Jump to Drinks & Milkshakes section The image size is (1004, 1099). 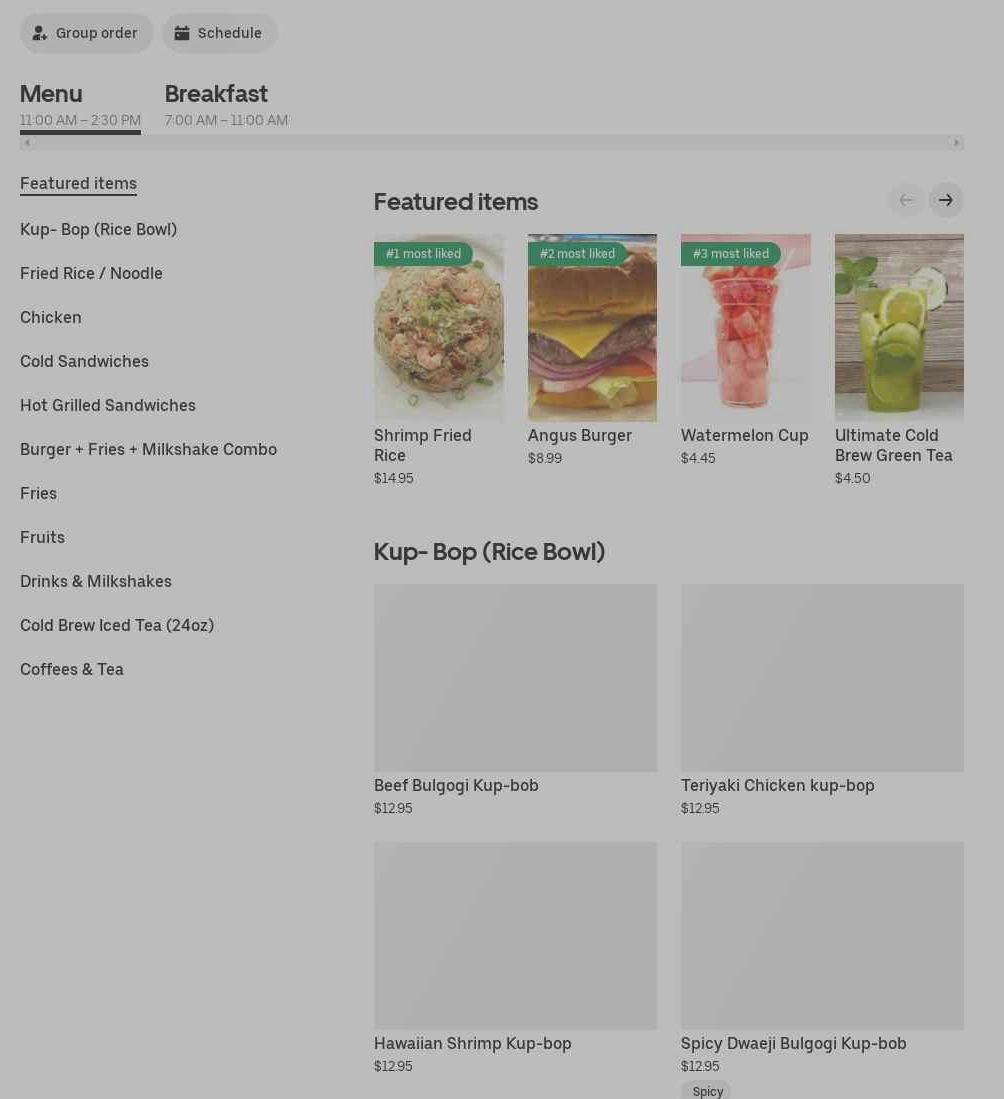tap(95, 582)
